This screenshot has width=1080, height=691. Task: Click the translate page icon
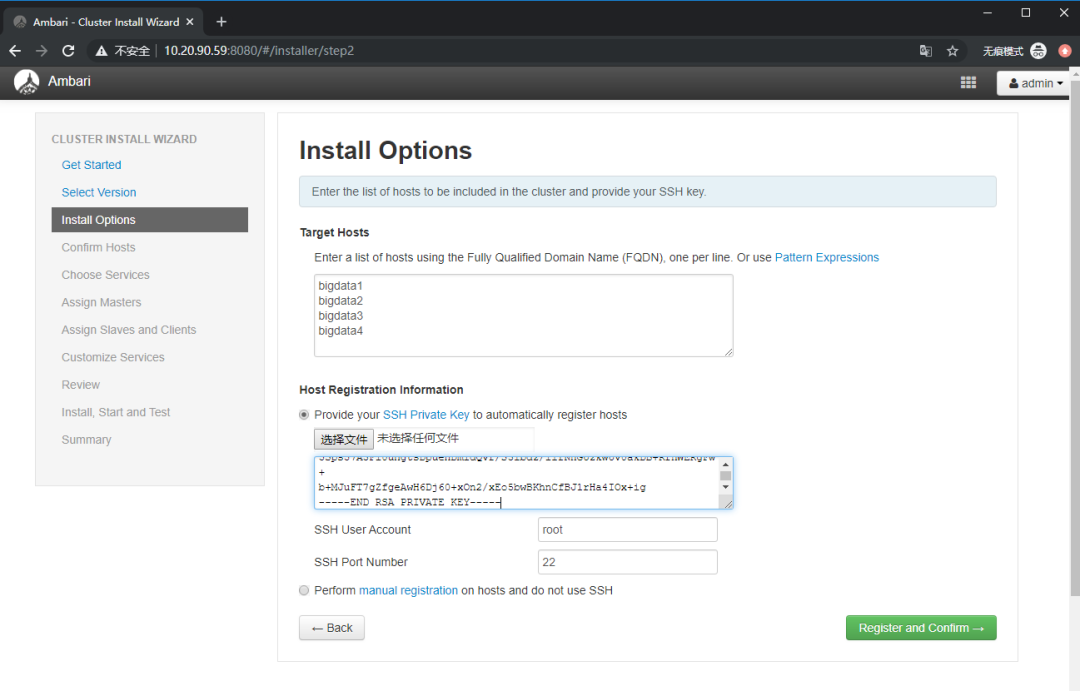point(926,51)
